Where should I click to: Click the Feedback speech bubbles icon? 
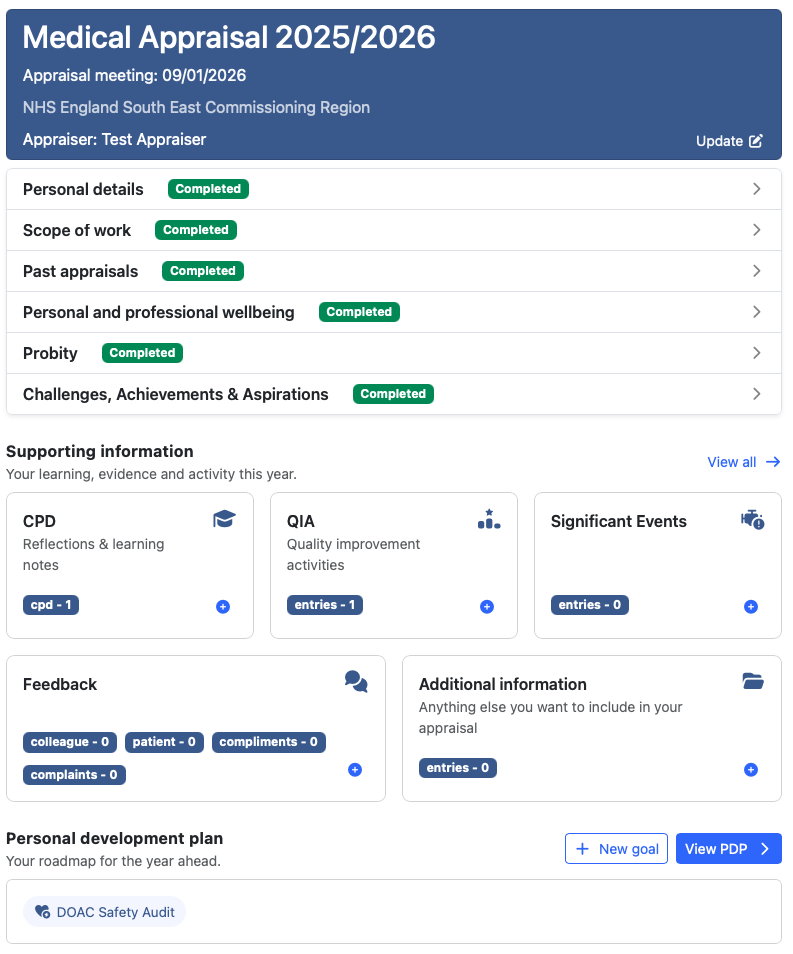(356, 682)
